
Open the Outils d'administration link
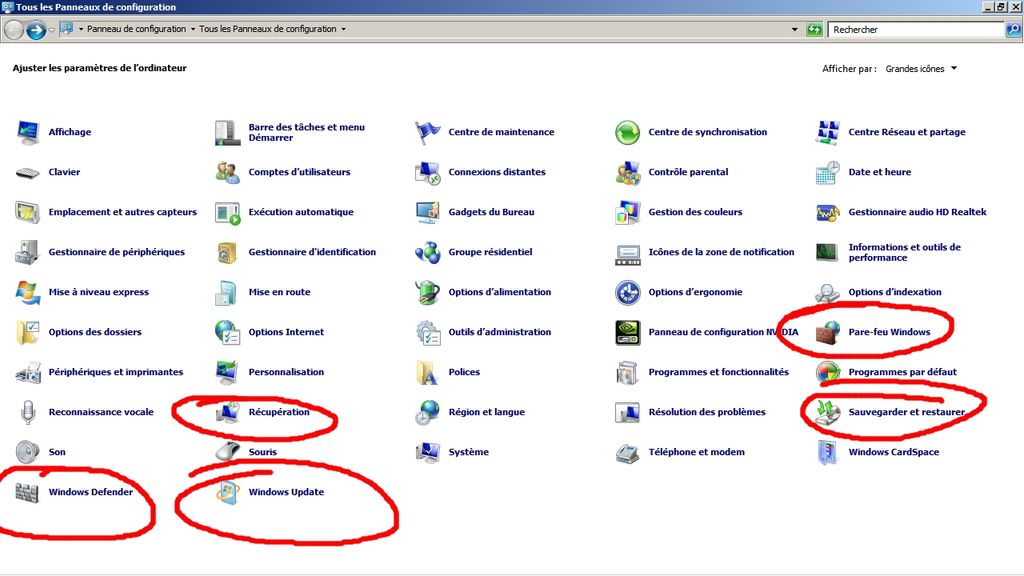(x=500, y=332)
